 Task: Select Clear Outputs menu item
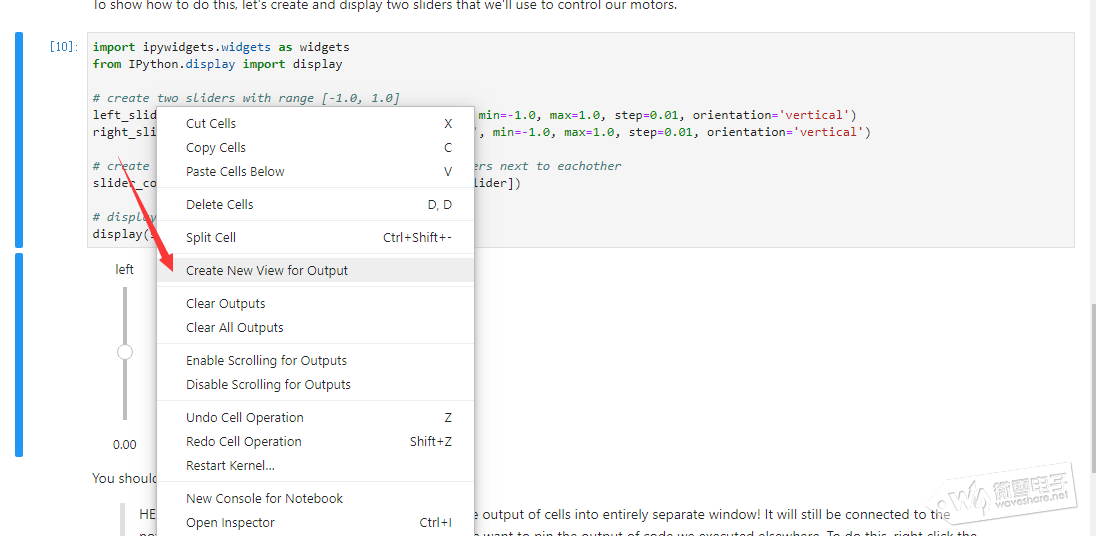pyautogui.click(x=226, y=303)
